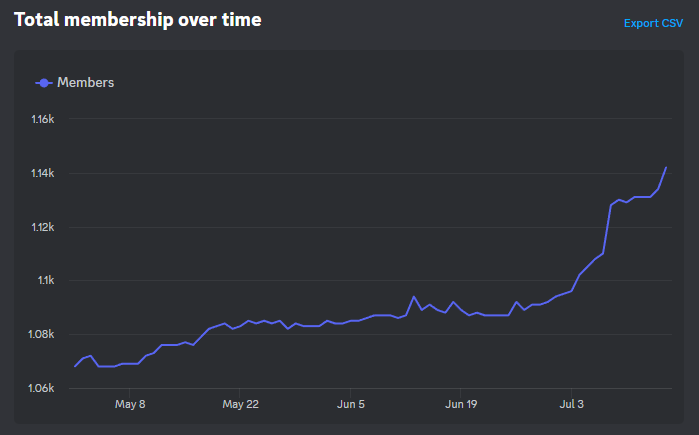This screenshot has height=435, width=699.
Task: Click the first data point of the Members line
Action: [75, 366]
